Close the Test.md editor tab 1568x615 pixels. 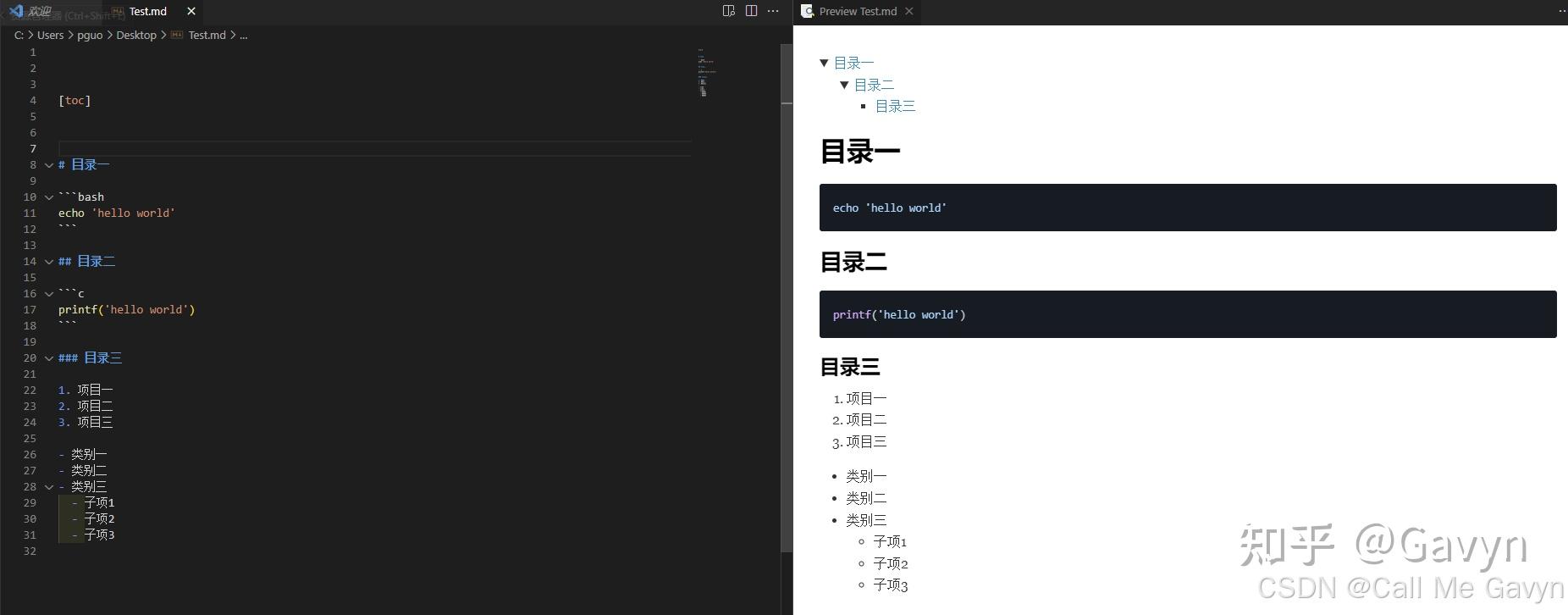pyautogui.click(x=191, y=11)
